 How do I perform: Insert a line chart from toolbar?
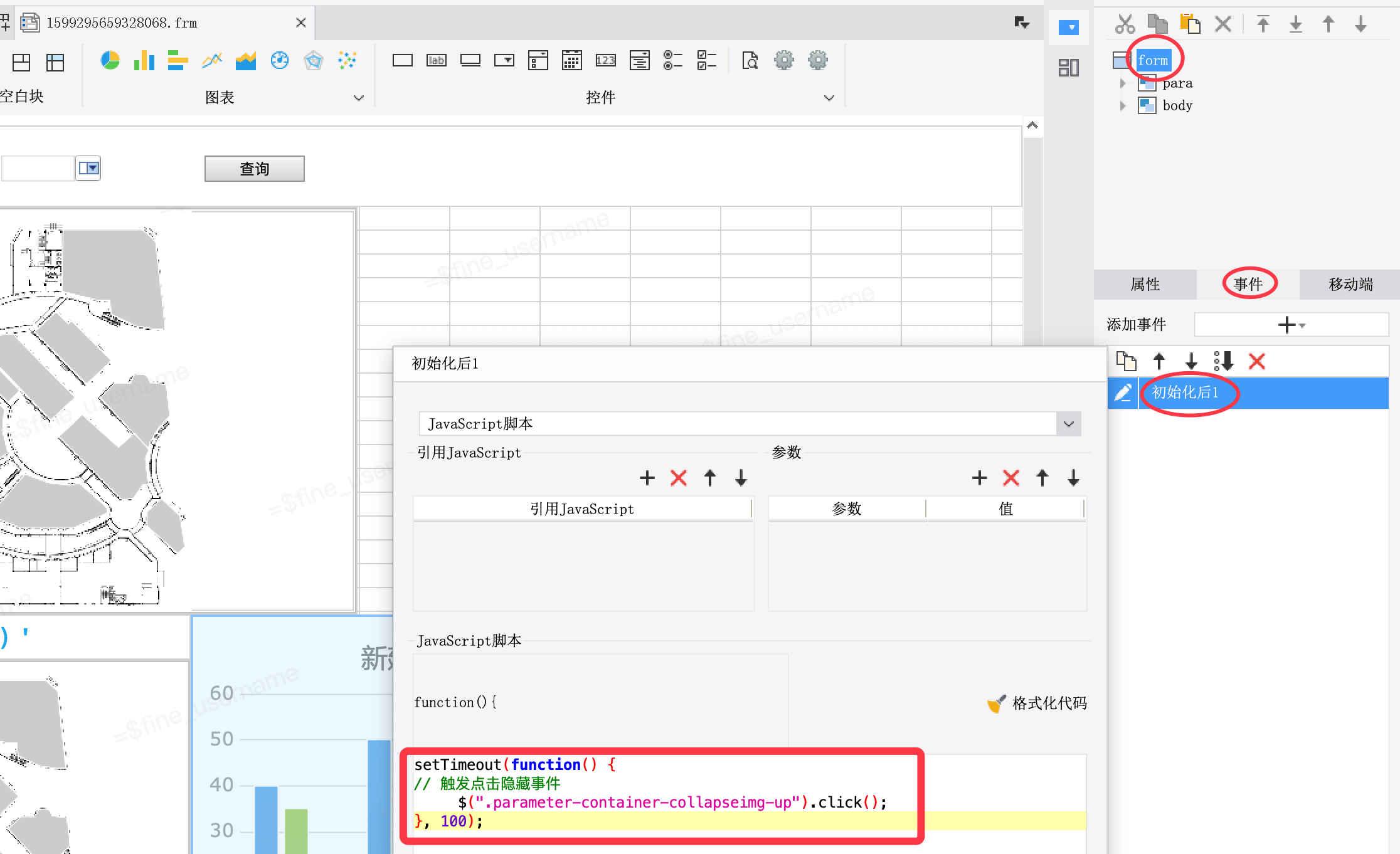[212, 61]
